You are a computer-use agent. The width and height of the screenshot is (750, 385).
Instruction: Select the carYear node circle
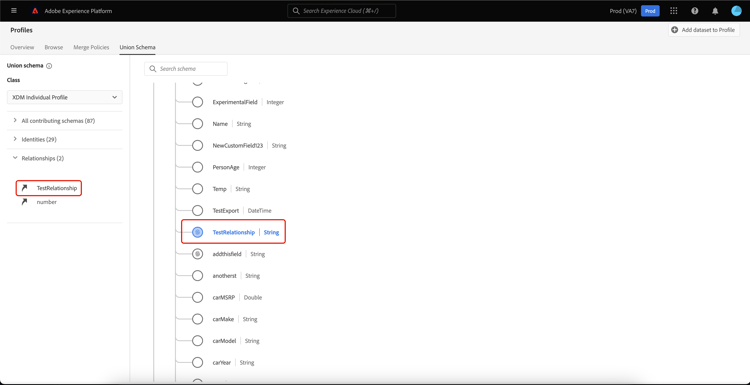(198, 363)
